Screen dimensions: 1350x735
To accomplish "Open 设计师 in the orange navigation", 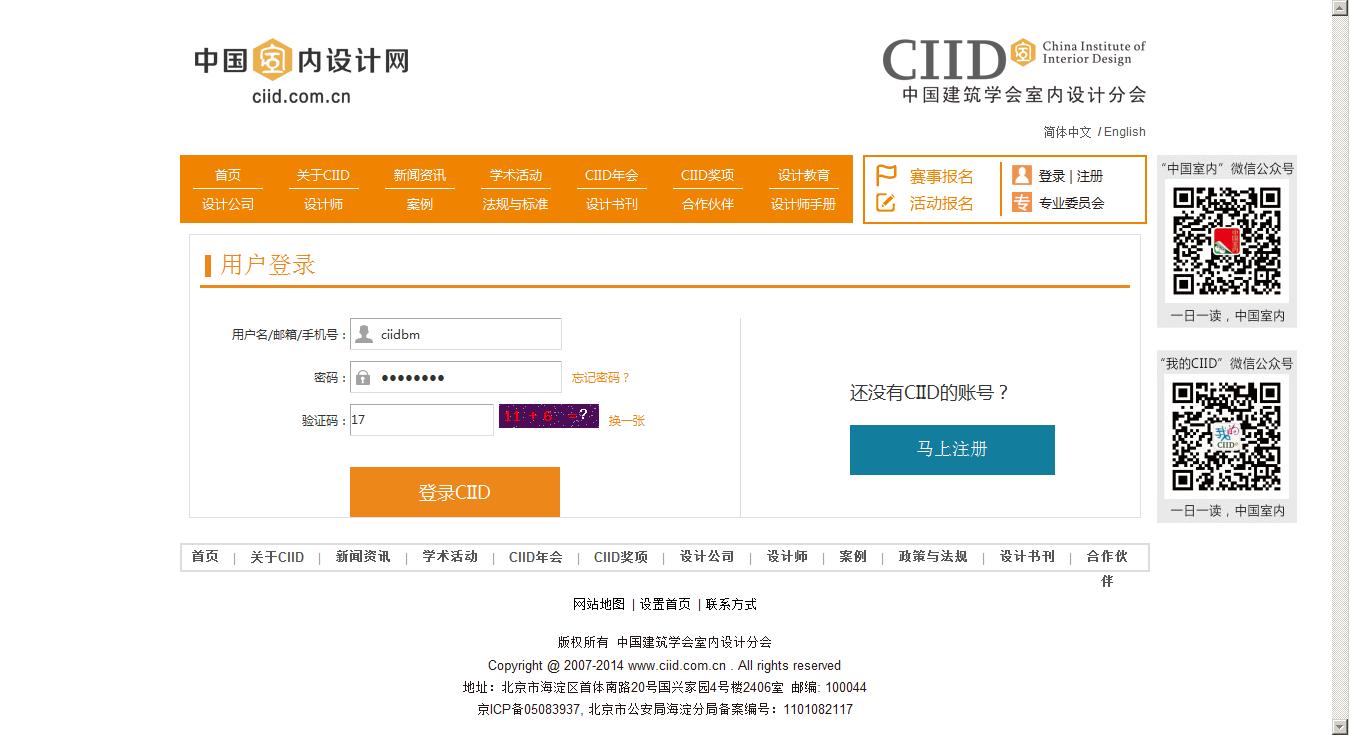I will tap(323, 204).
